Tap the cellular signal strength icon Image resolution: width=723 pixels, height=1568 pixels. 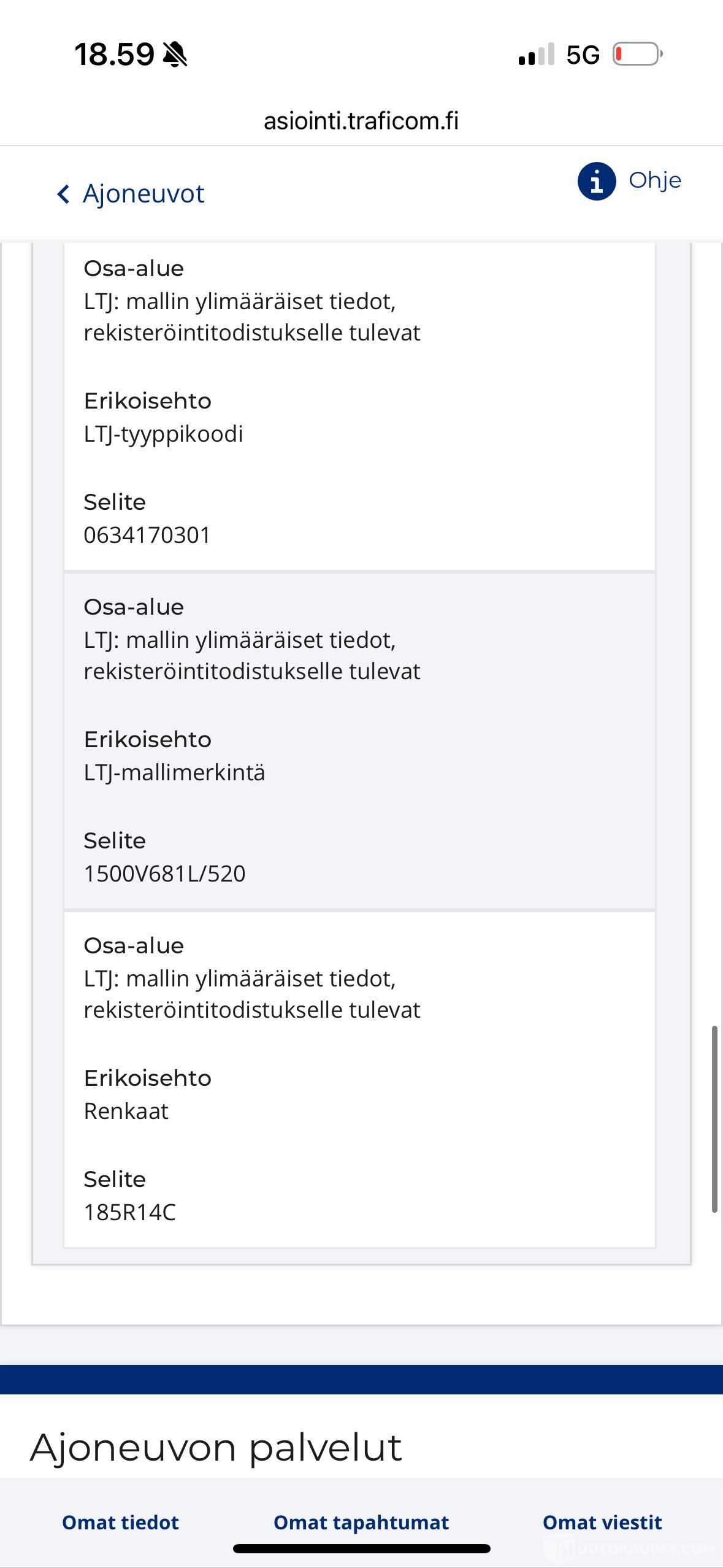pos(536,54)
